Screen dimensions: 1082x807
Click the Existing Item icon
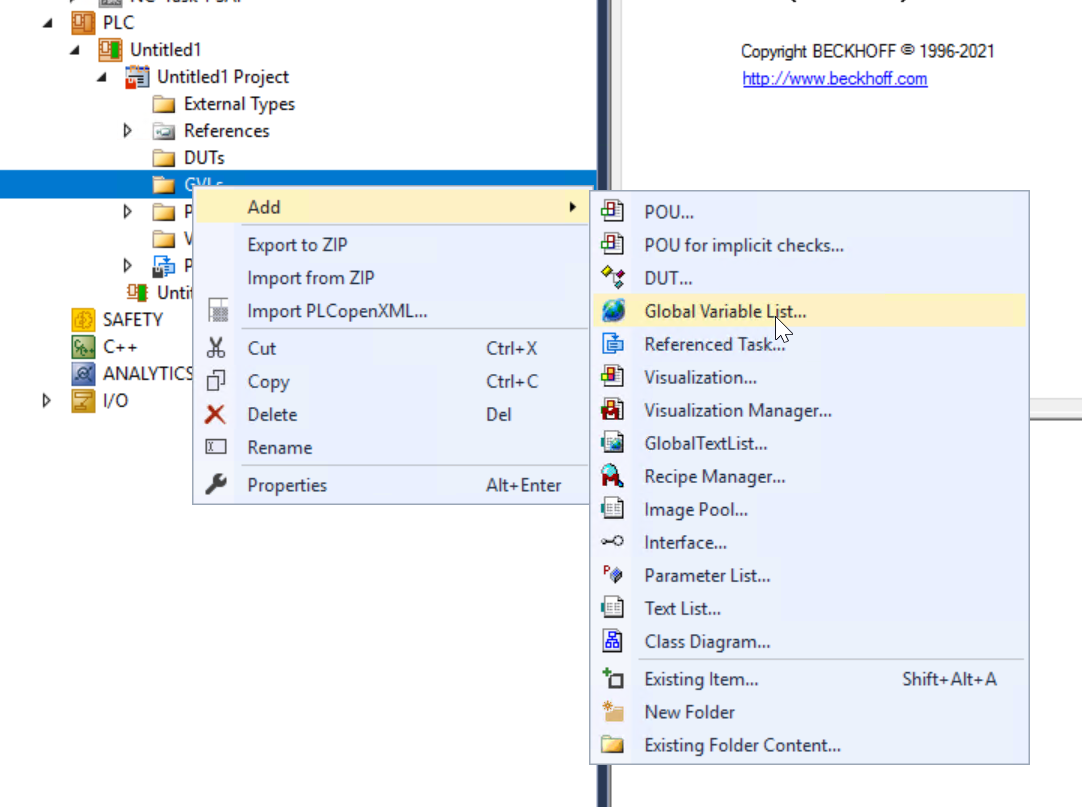[x=613, y=679]
